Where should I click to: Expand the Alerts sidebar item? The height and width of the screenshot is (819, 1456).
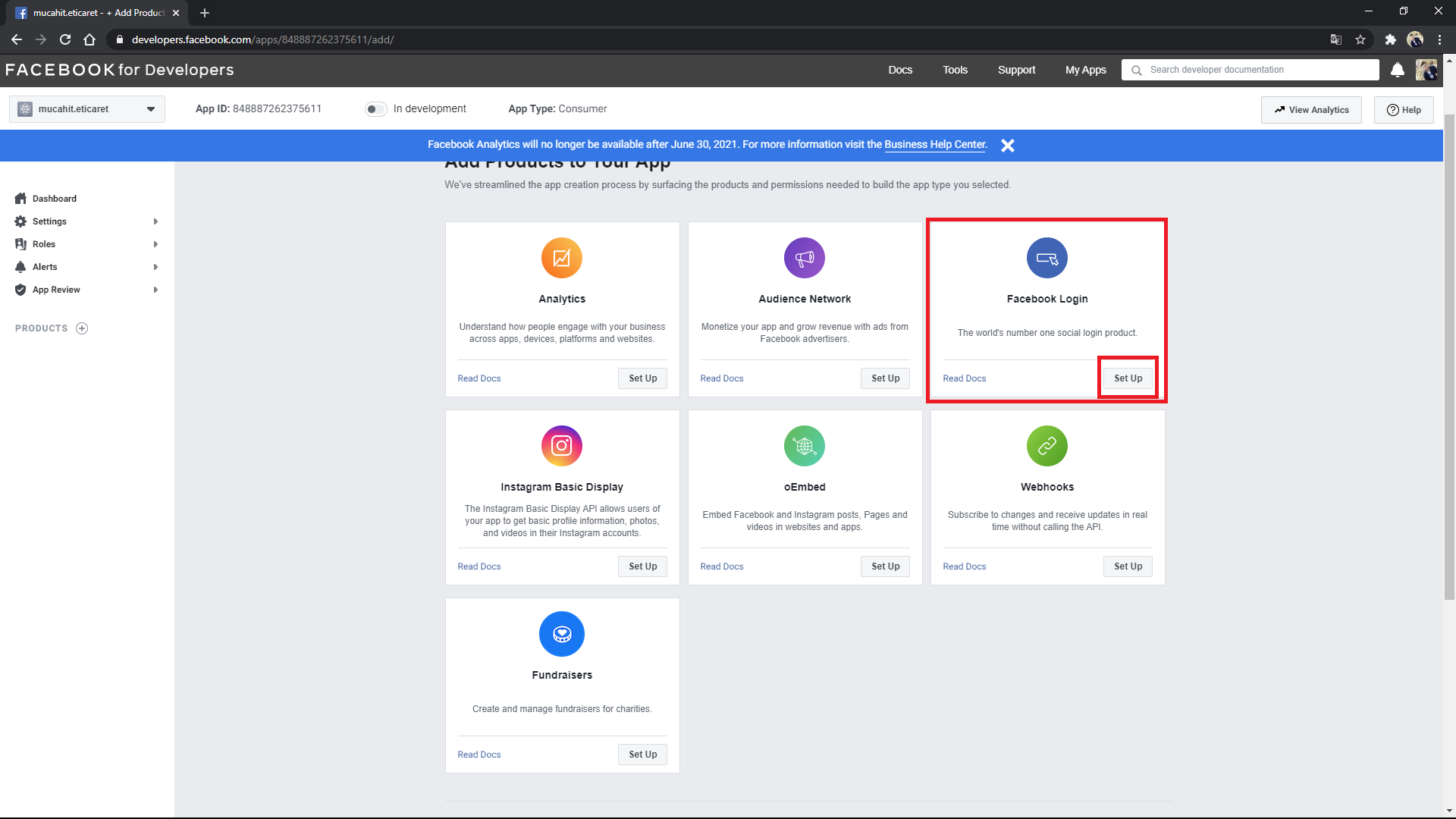[x=87, y=267]
